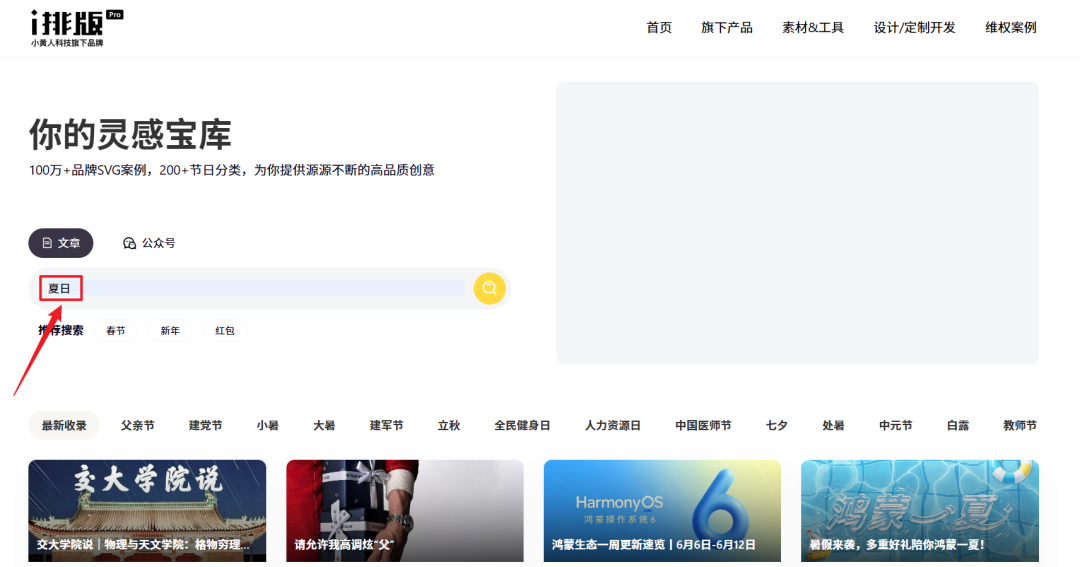Select the 春节 suggested search tag
This screenshot has height=567, width=1080.
(x=116, y=331)
